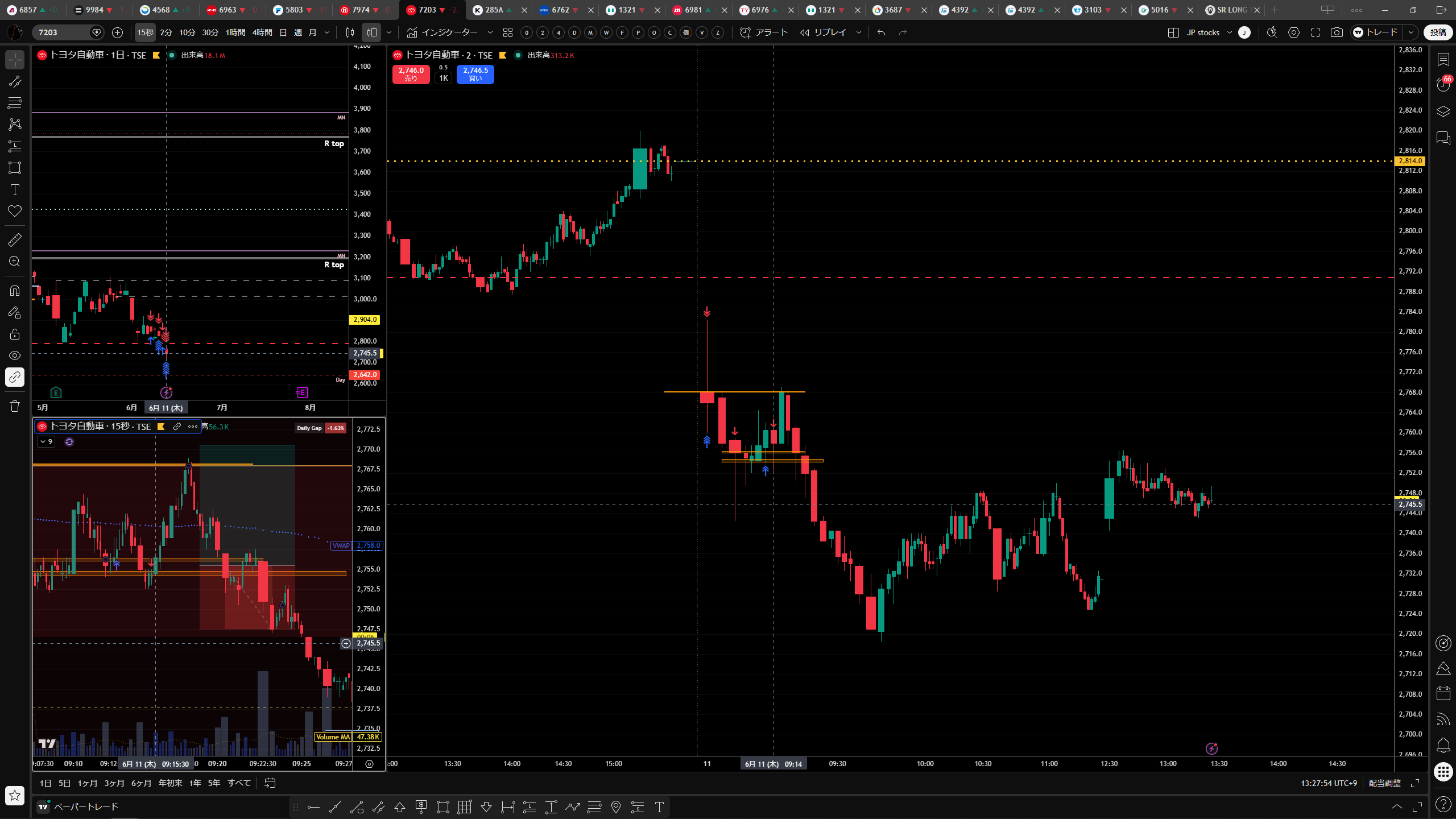Open the alert creation button アラート
Screen dimensions: 1456x819
point(764,32)
